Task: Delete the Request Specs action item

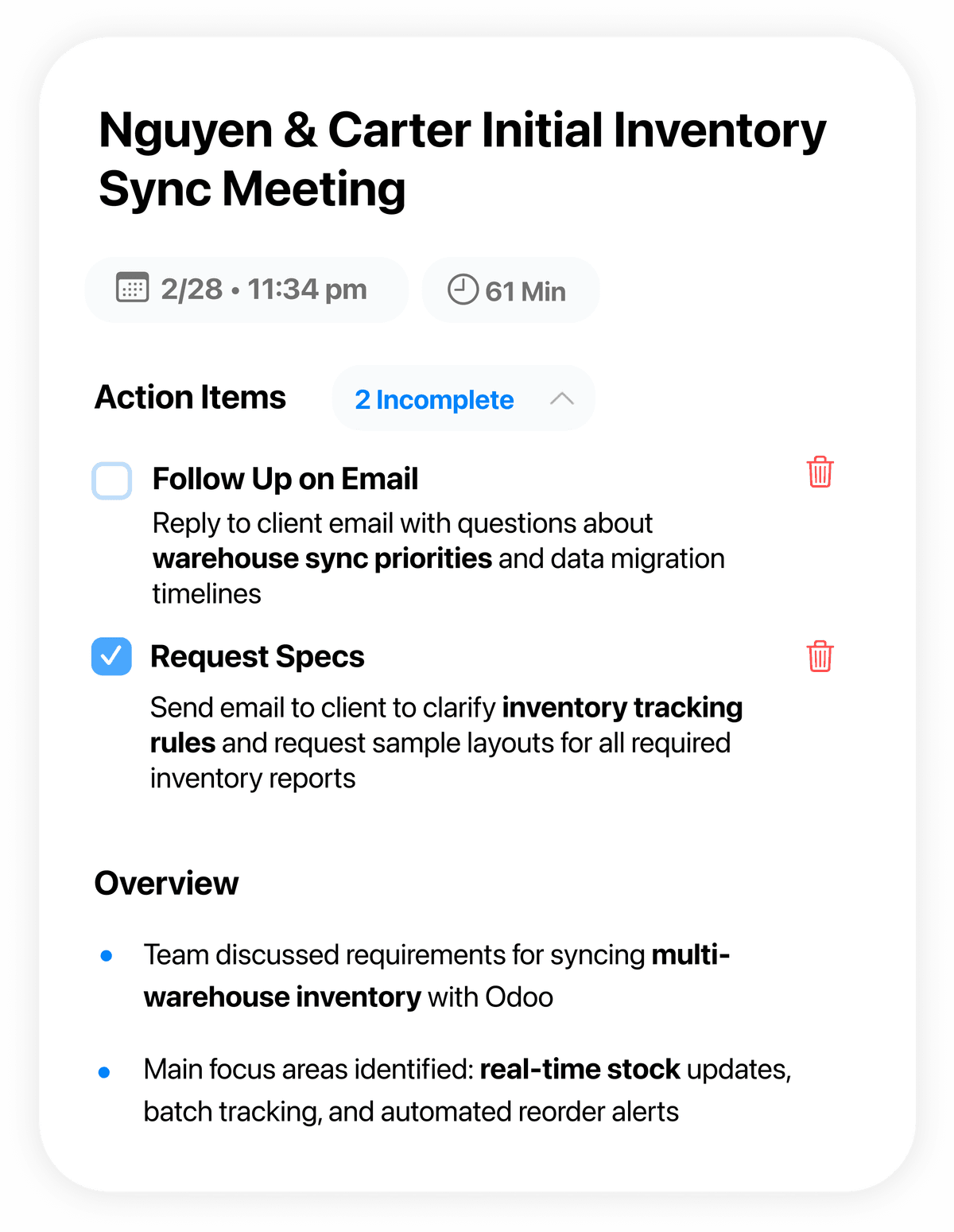Action: pyautogui.click(x=820, y=657)
